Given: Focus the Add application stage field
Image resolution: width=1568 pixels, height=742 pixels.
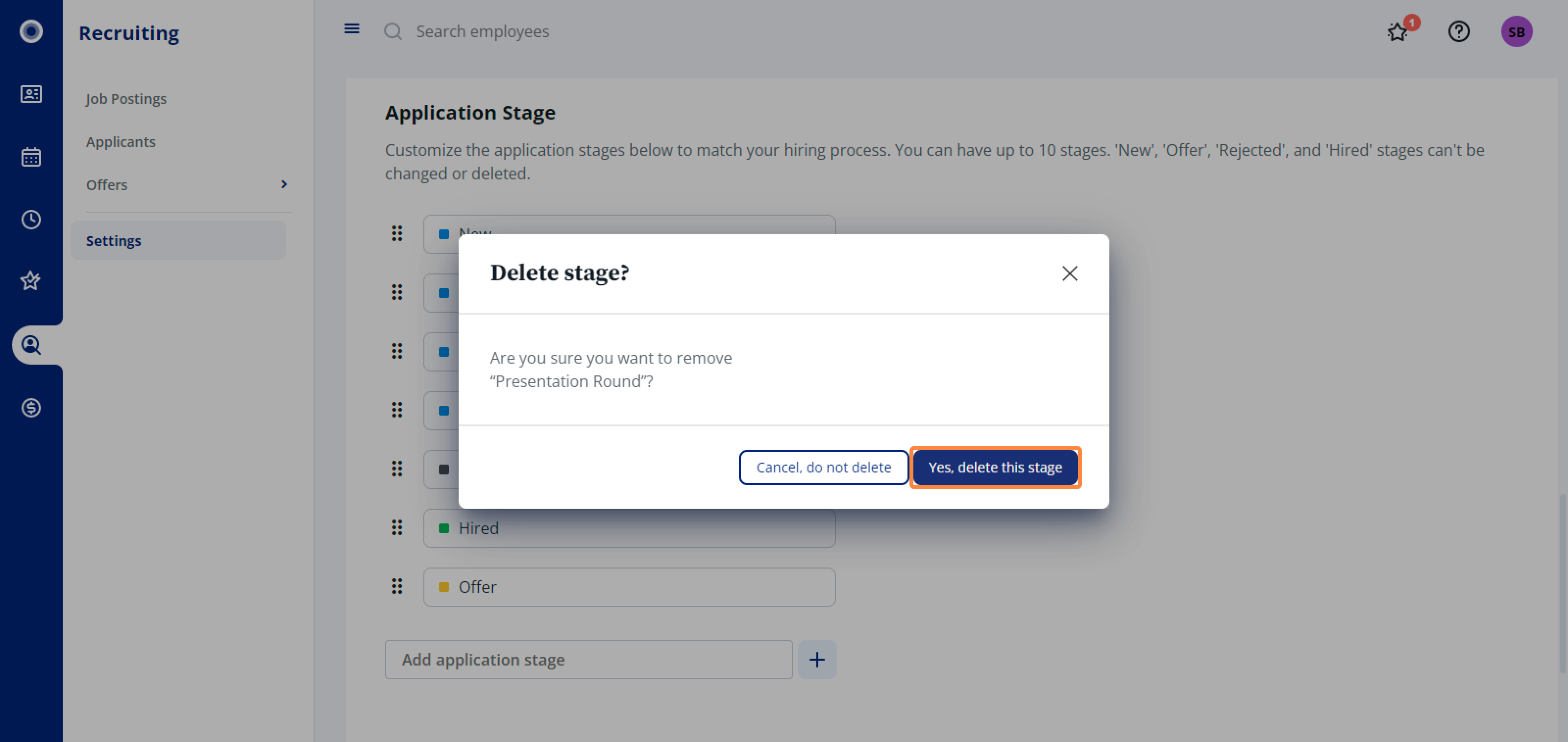Looking at the screenshot, I should click(x=588, y=659).
